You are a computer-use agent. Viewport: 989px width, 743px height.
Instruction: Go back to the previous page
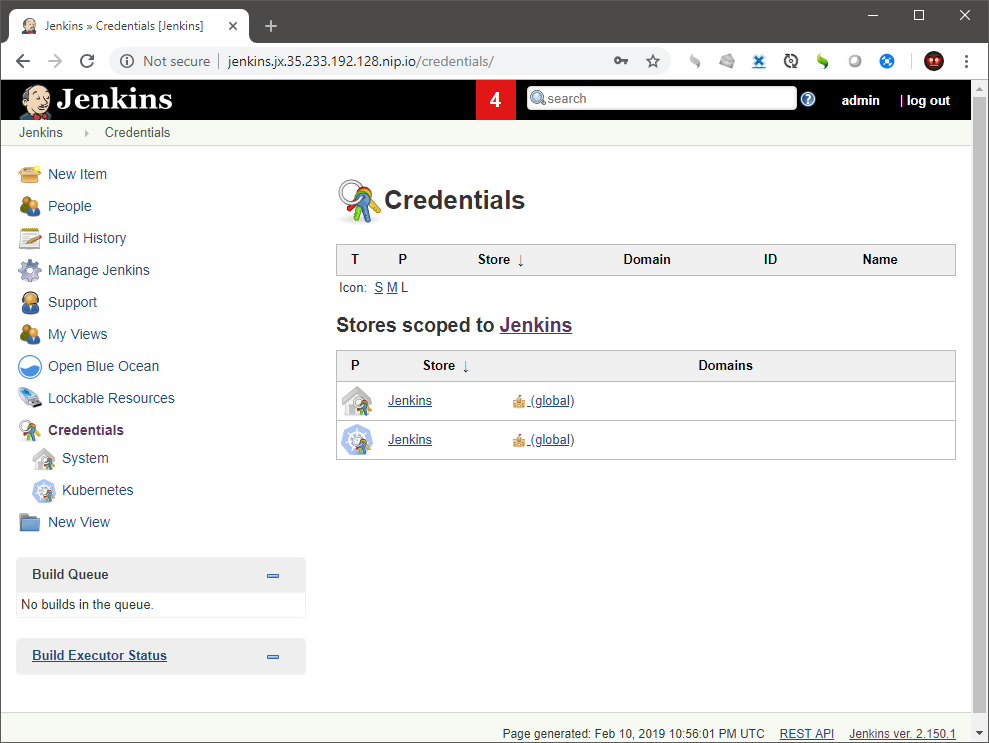click(x=23, y=61)
